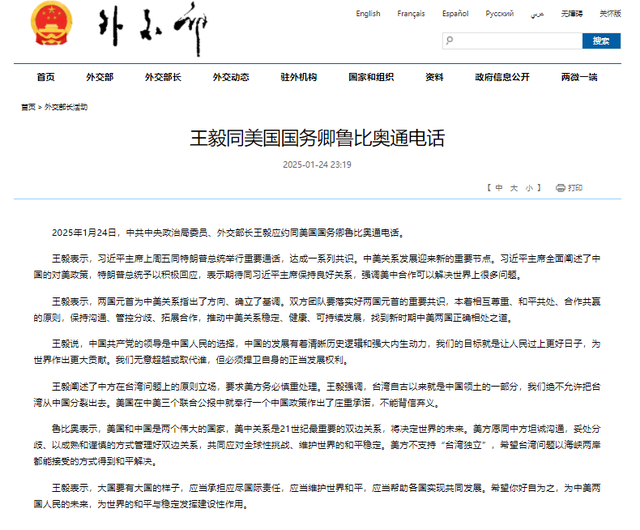Image resolution: width=640 pixels, height=530 pixels.
Task: Click the publish date 2025-01-24 23:19
Action: pos(317,165)
